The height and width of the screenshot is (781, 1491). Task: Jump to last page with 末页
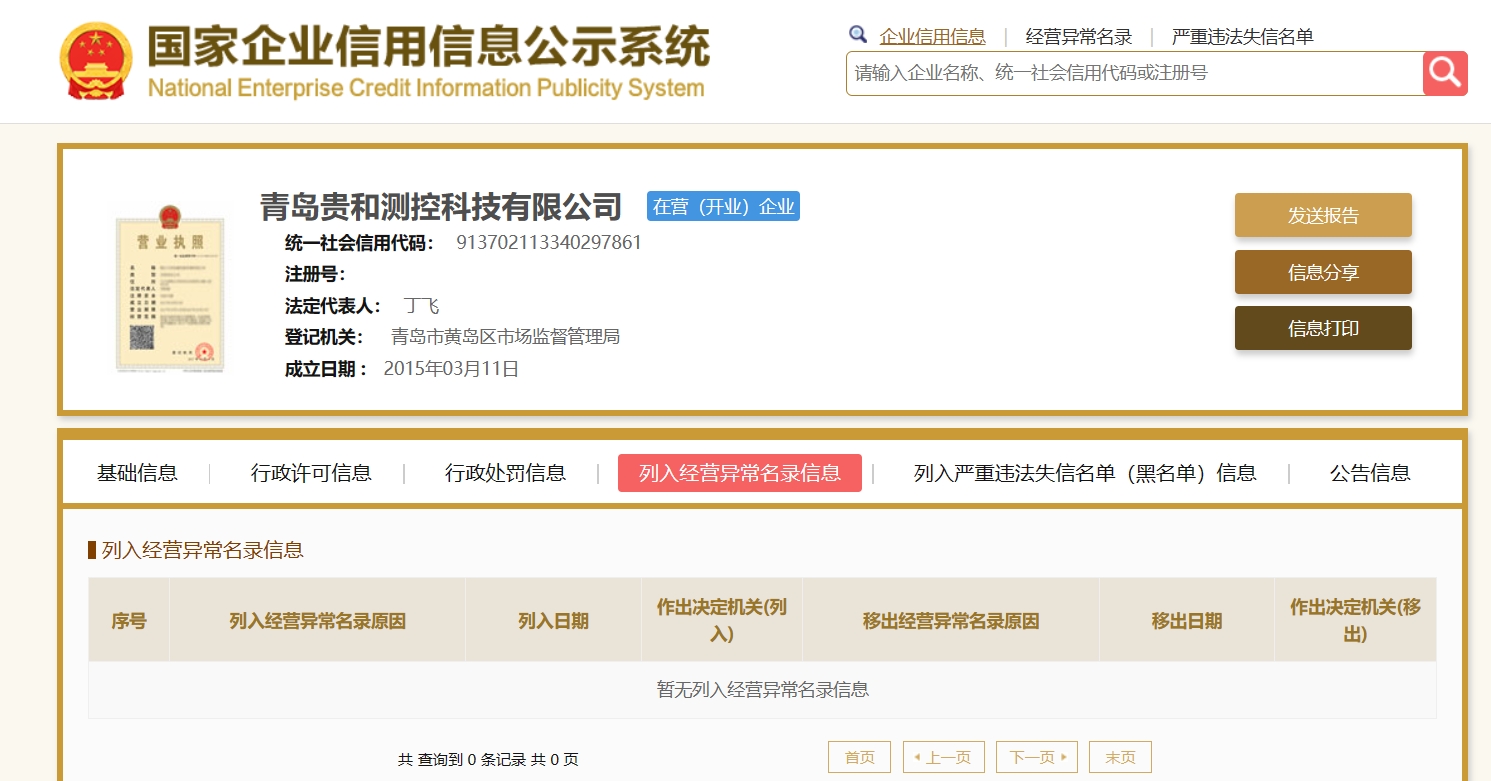(x=1120, y=757)
